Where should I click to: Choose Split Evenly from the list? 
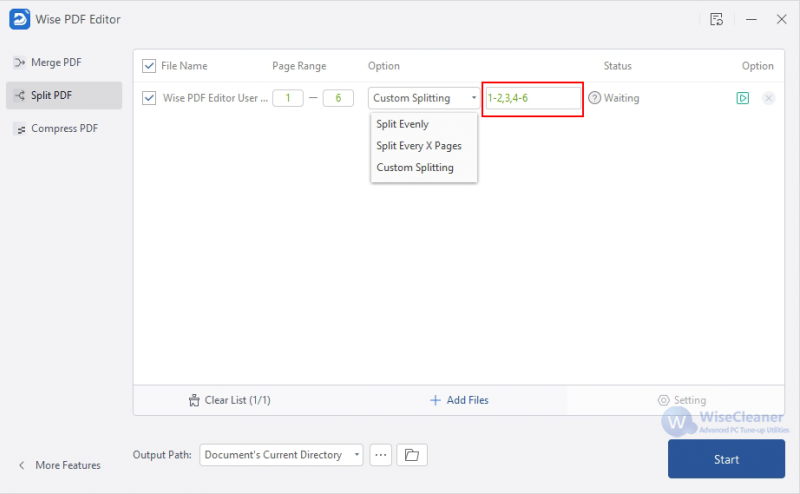point(423,124)
